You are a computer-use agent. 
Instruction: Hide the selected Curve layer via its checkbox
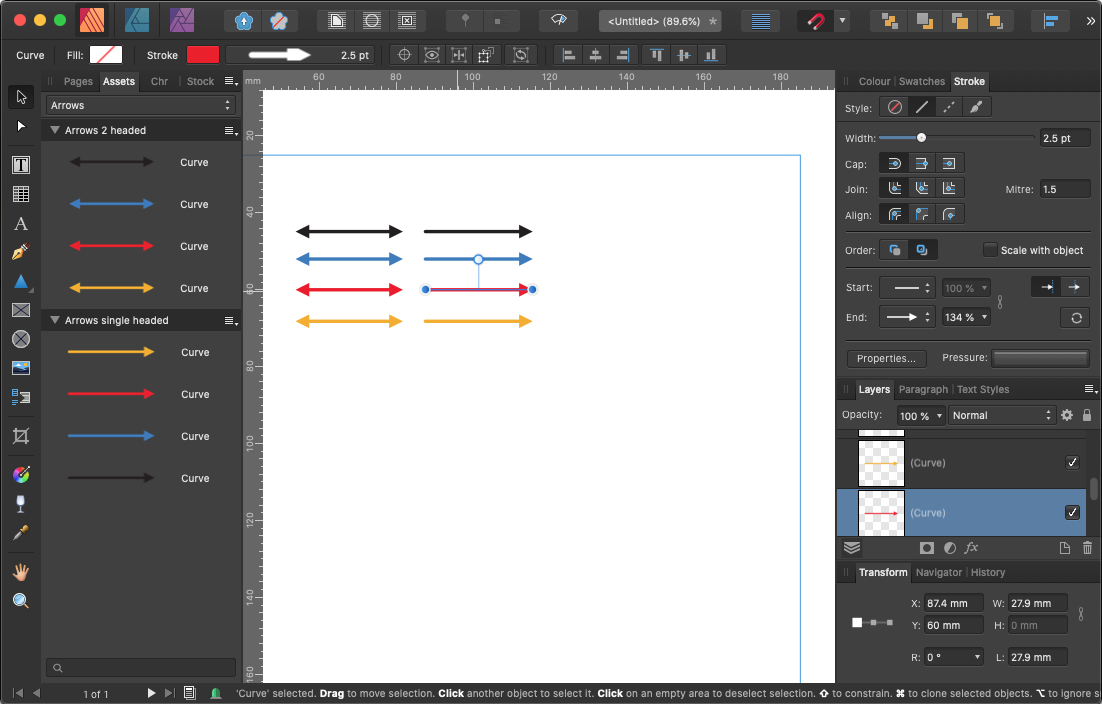1072,512
